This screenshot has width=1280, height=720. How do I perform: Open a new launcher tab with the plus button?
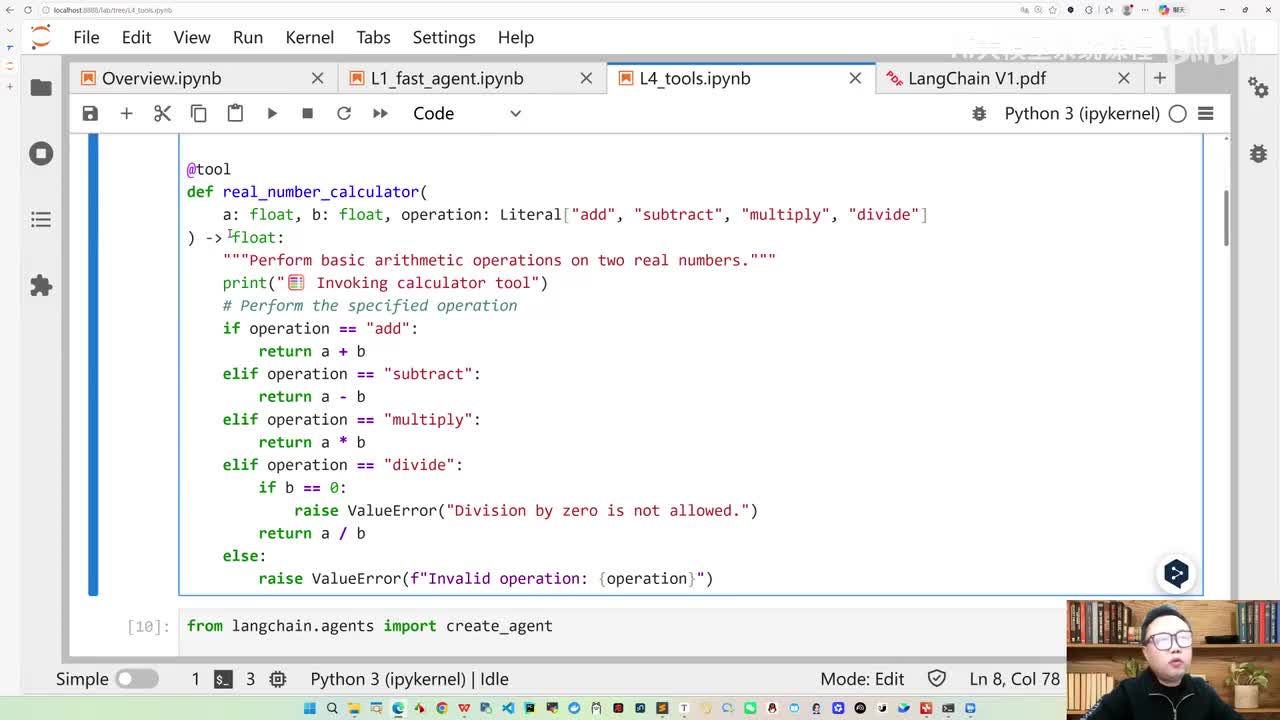pos(1160,78)
